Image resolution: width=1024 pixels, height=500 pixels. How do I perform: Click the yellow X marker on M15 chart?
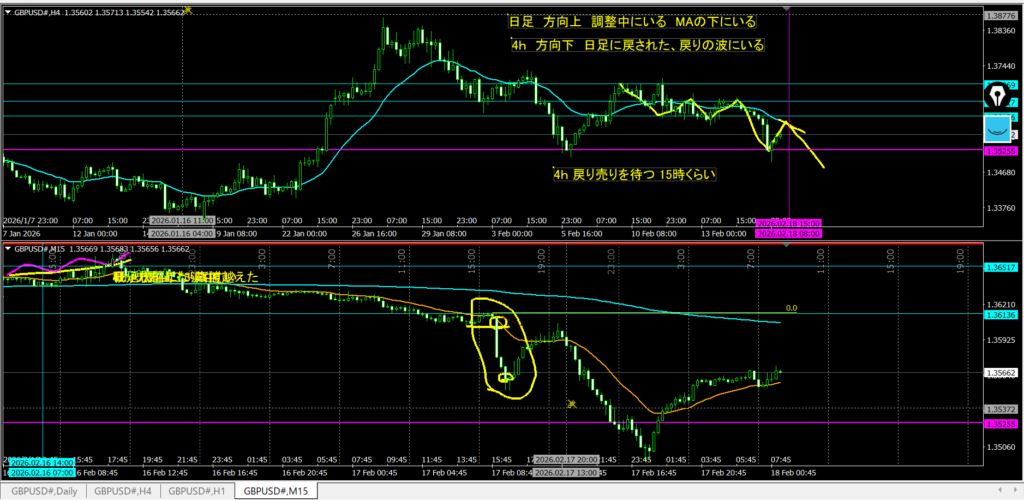572,403
